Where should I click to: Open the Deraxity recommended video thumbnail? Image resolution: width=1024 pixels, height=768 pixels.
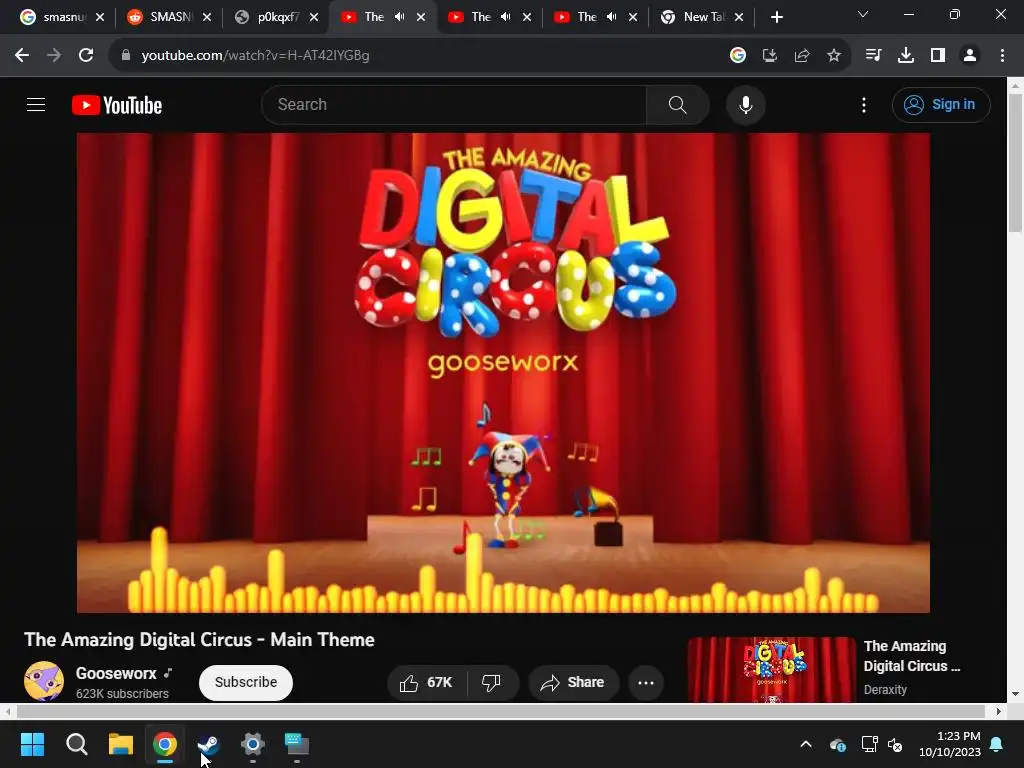pyautogui.click(x=771, y=669)
